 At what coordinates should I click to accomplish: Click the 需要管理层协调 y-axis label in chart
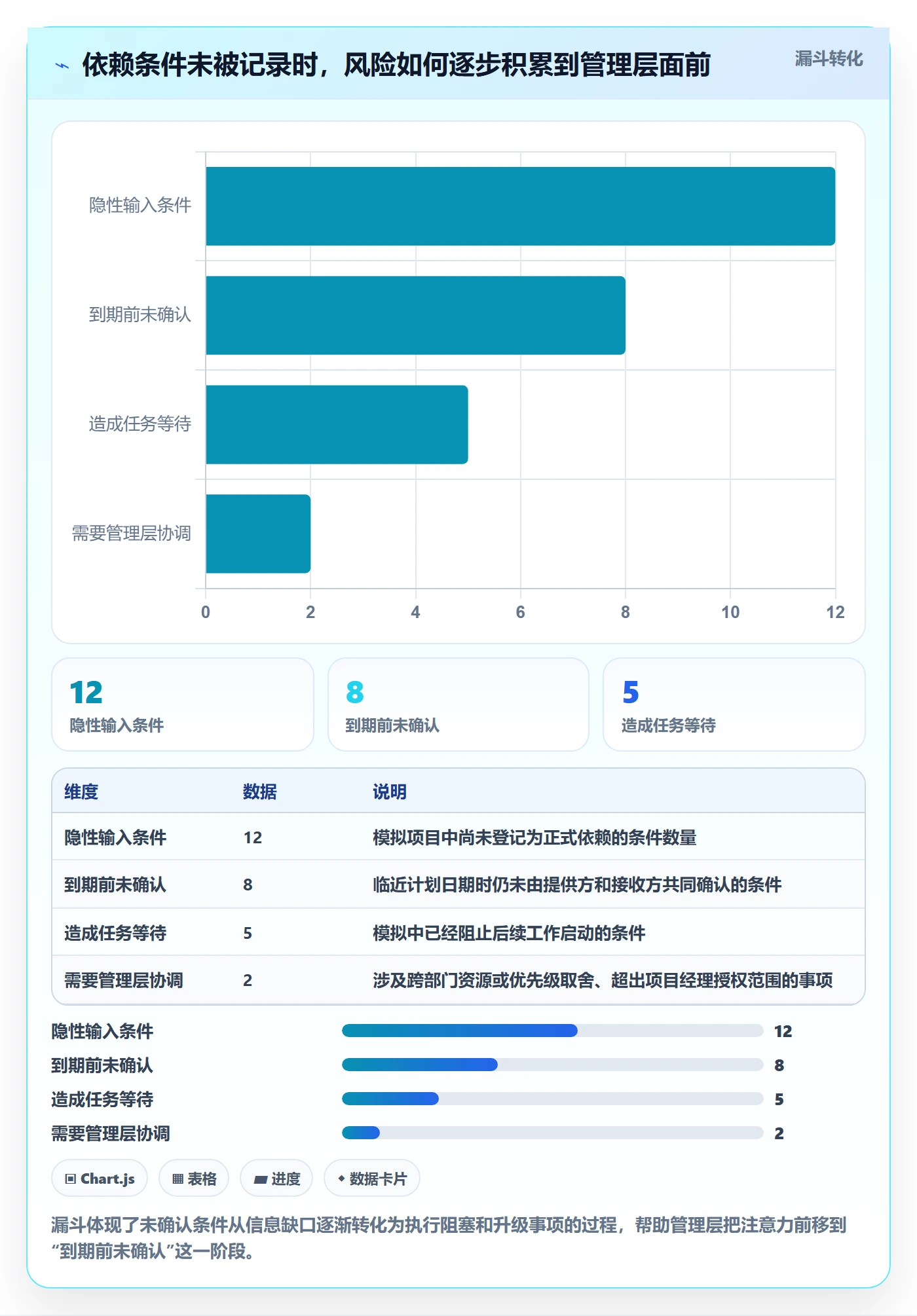pyautogui.click(x=132, y=534)
